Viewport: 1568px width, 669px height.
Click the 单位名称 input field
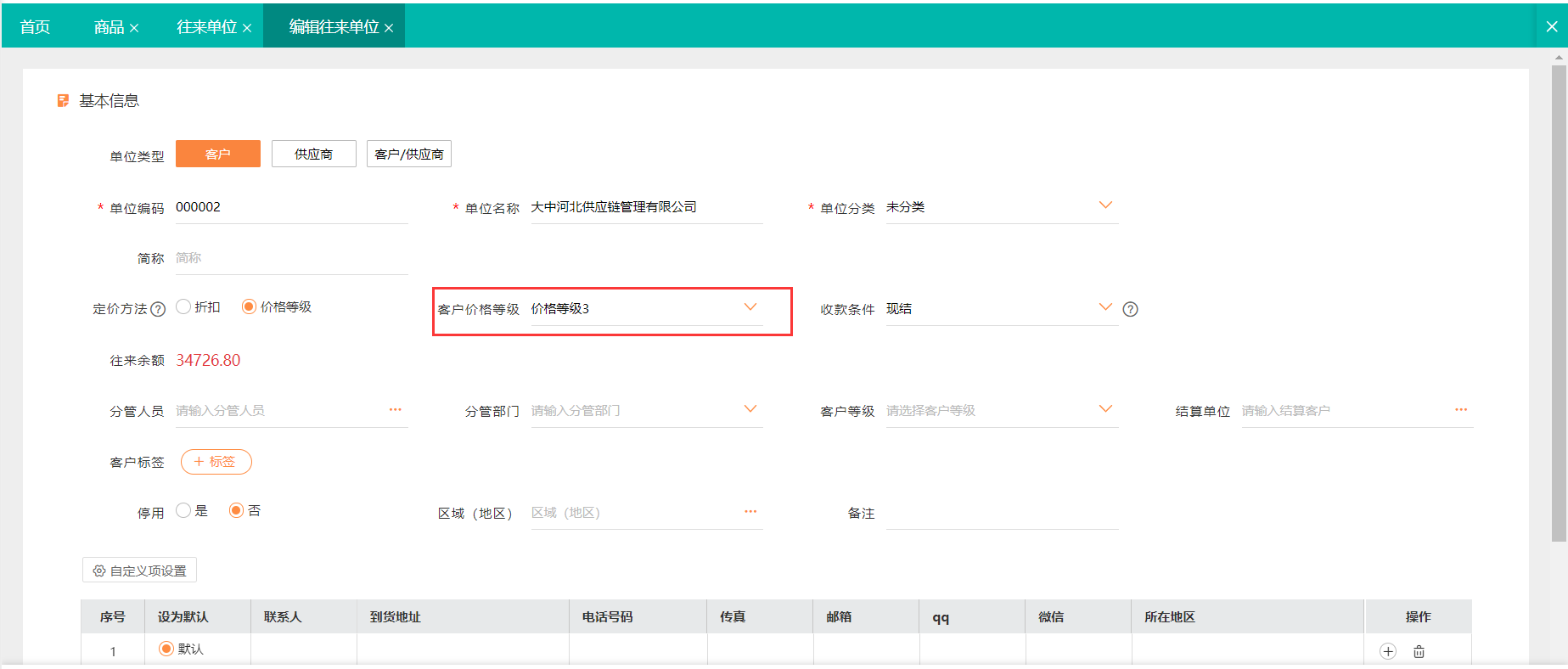[647, 207]
